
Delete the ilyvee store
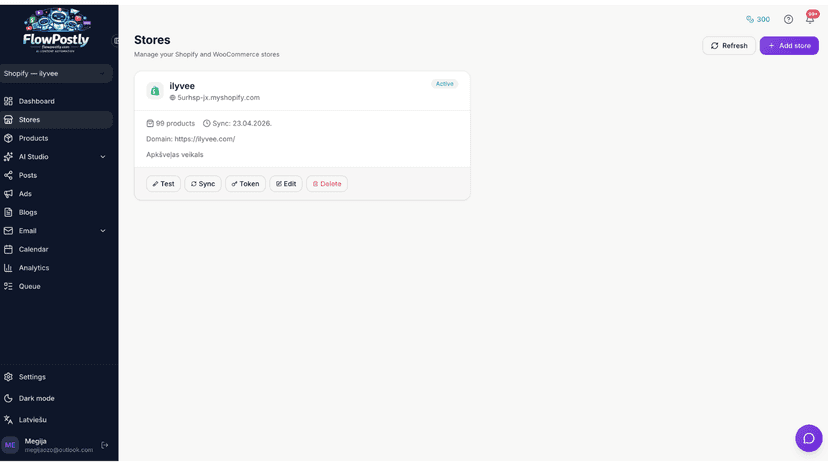pyautogui.click(x=327, y=184)
